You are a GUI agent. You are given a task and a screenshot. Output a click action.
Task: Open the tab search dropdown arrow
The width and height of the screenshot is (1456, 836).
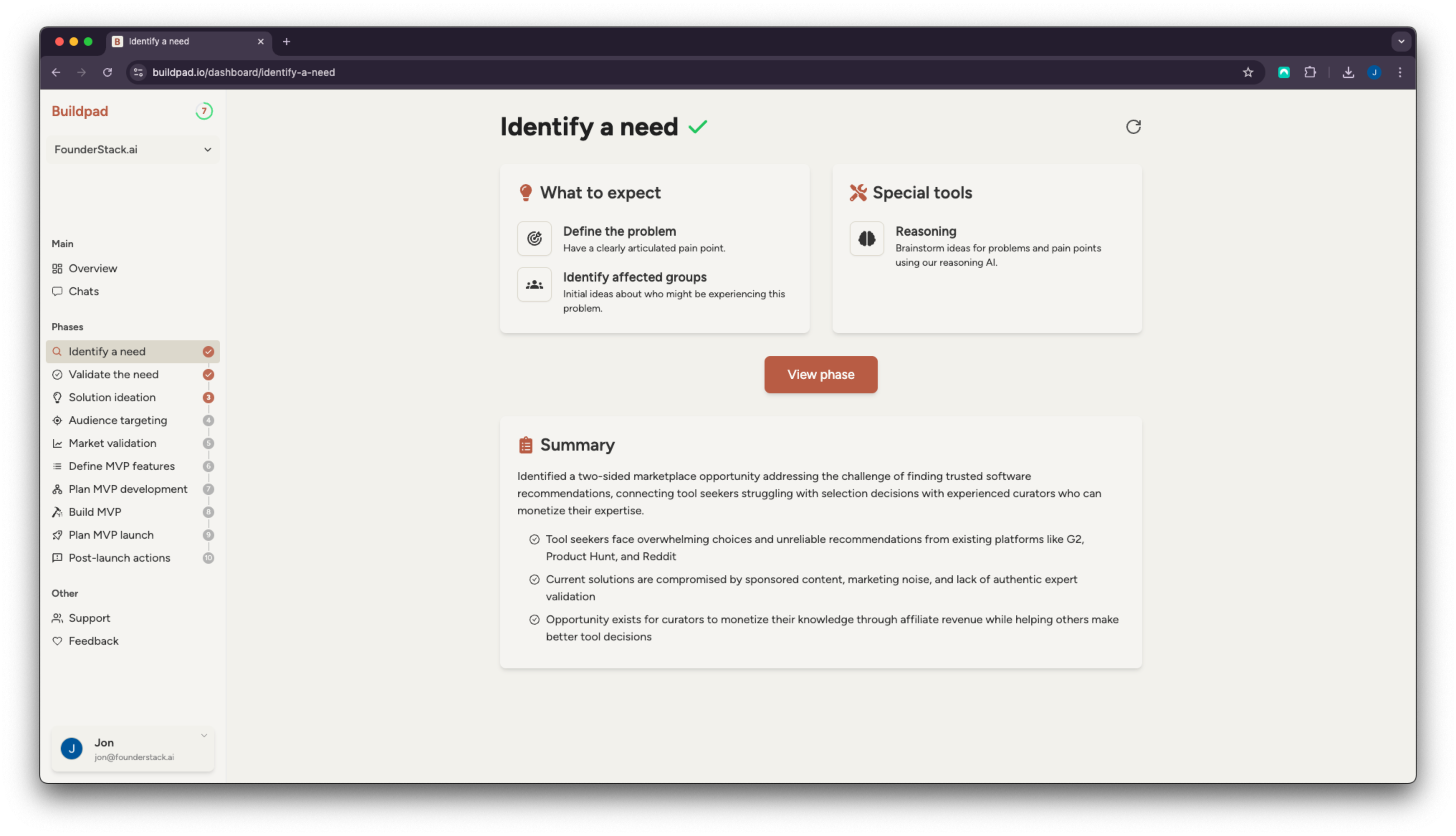point(1401,41)
